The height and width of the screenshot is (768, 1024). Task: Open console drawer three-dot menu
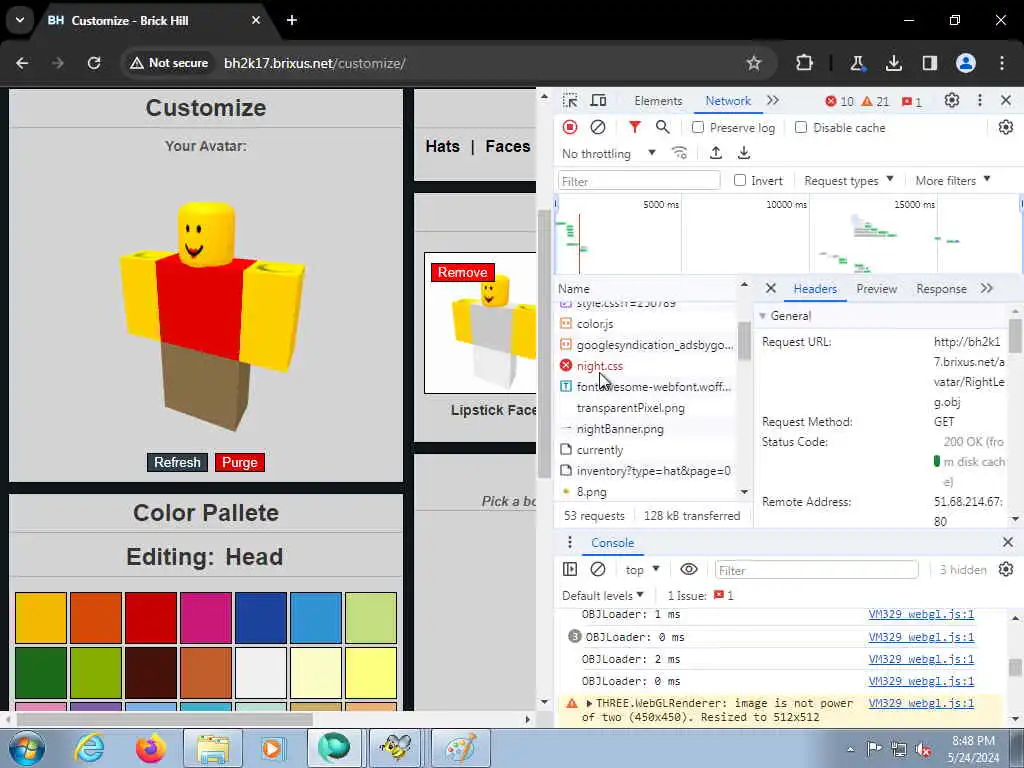pos(569,543)
